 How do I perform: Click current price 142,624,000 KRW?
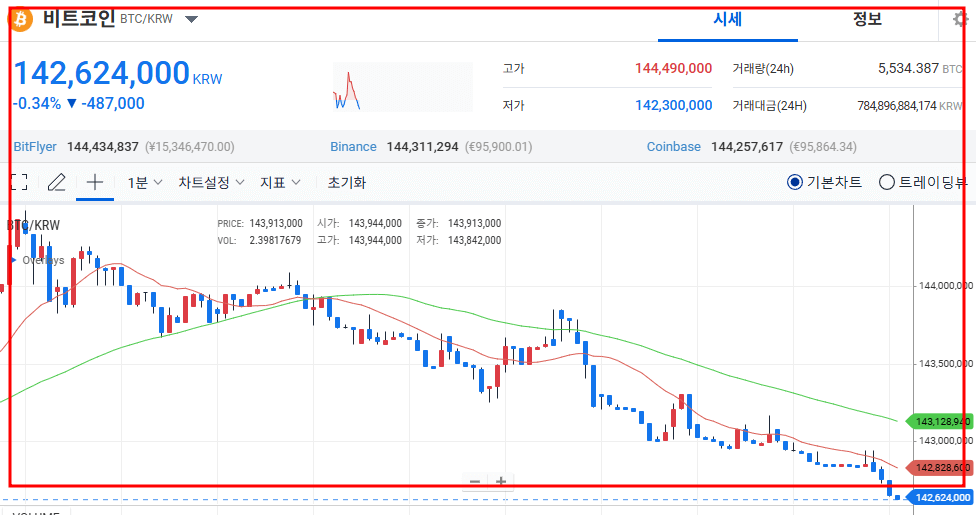pos(118,73)
